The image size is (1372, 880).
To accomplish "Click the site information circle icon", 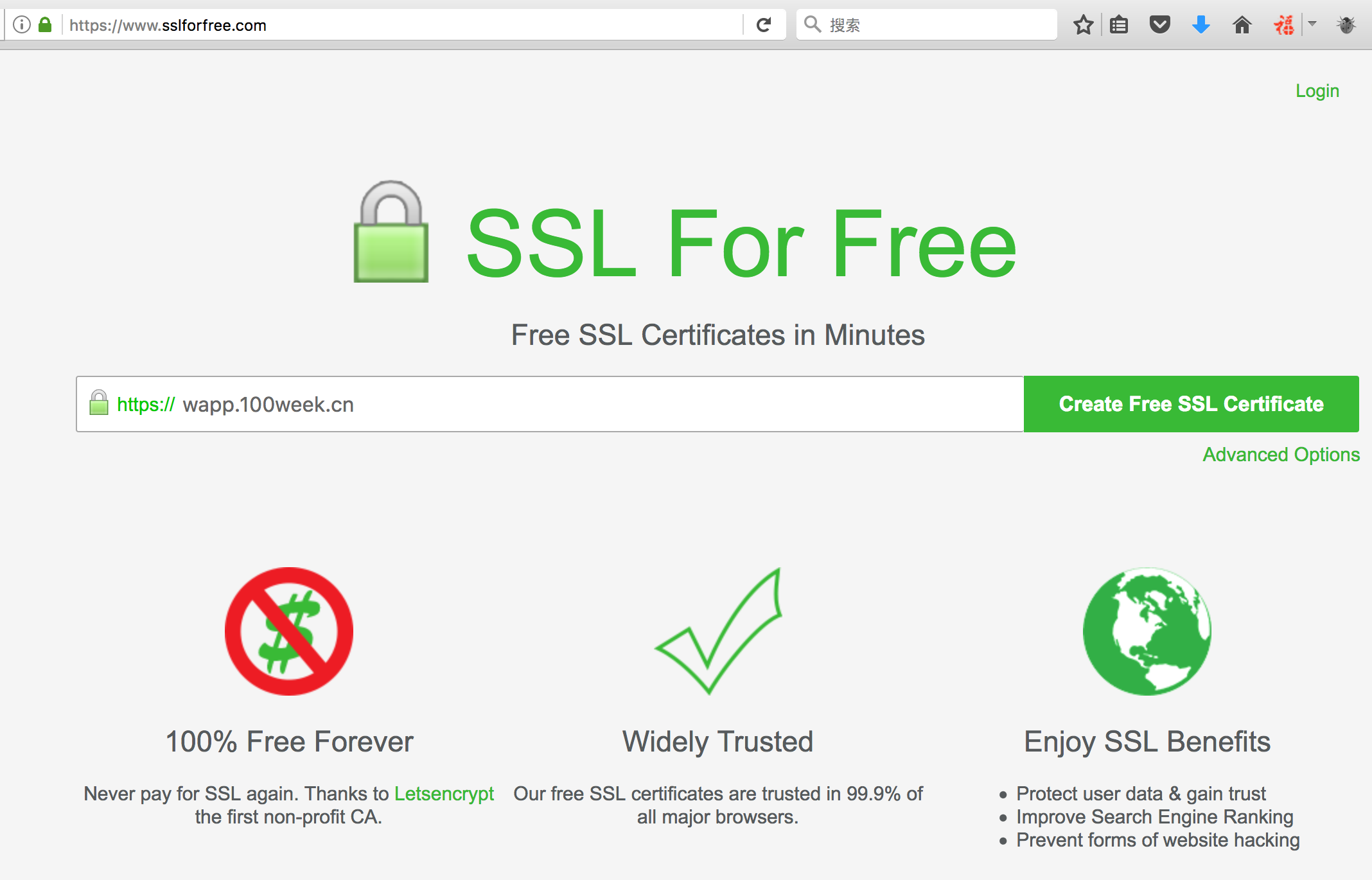I will [22, 25].
